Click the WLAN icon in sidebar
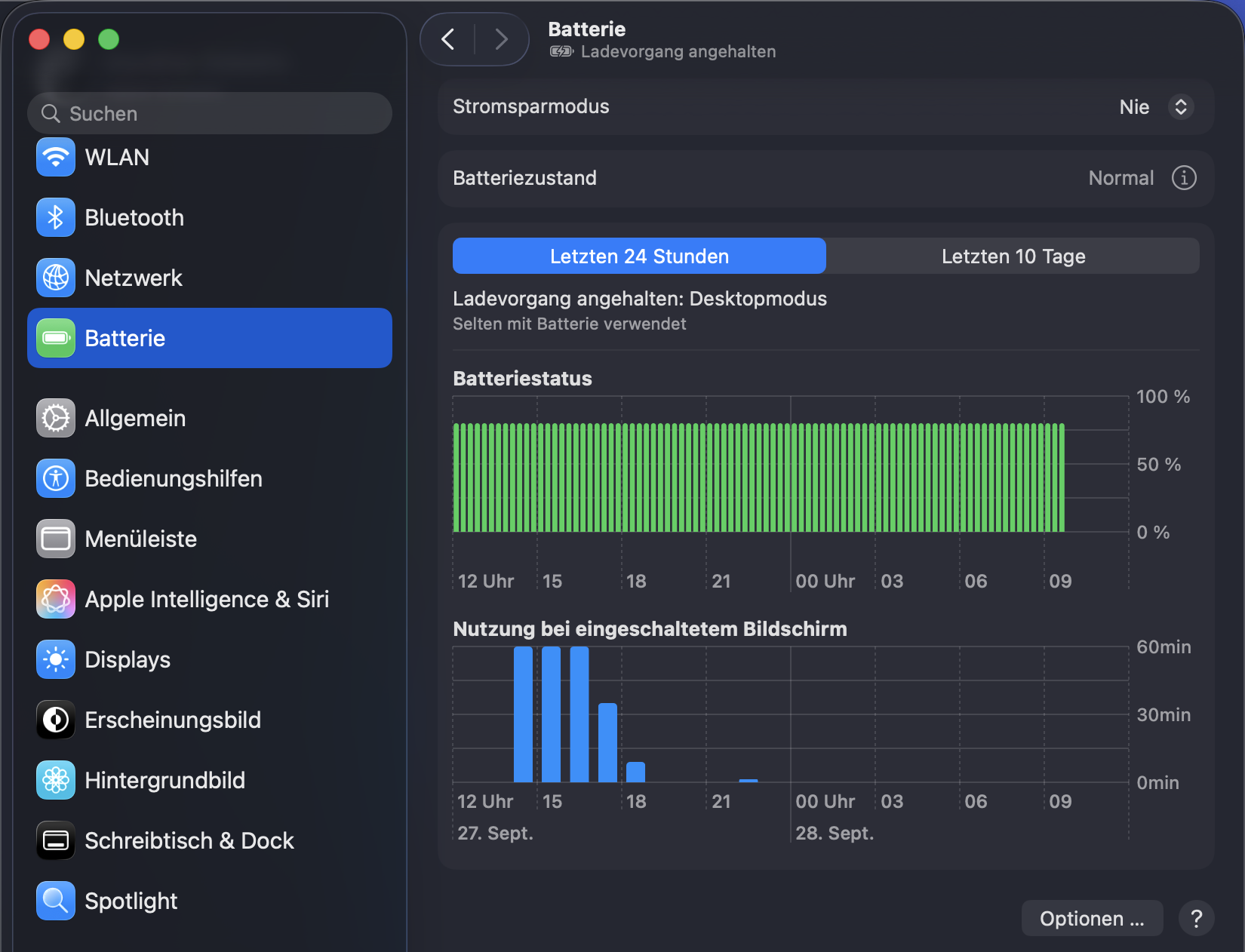Screen dimensions: 1245x952 pos(56,157)
